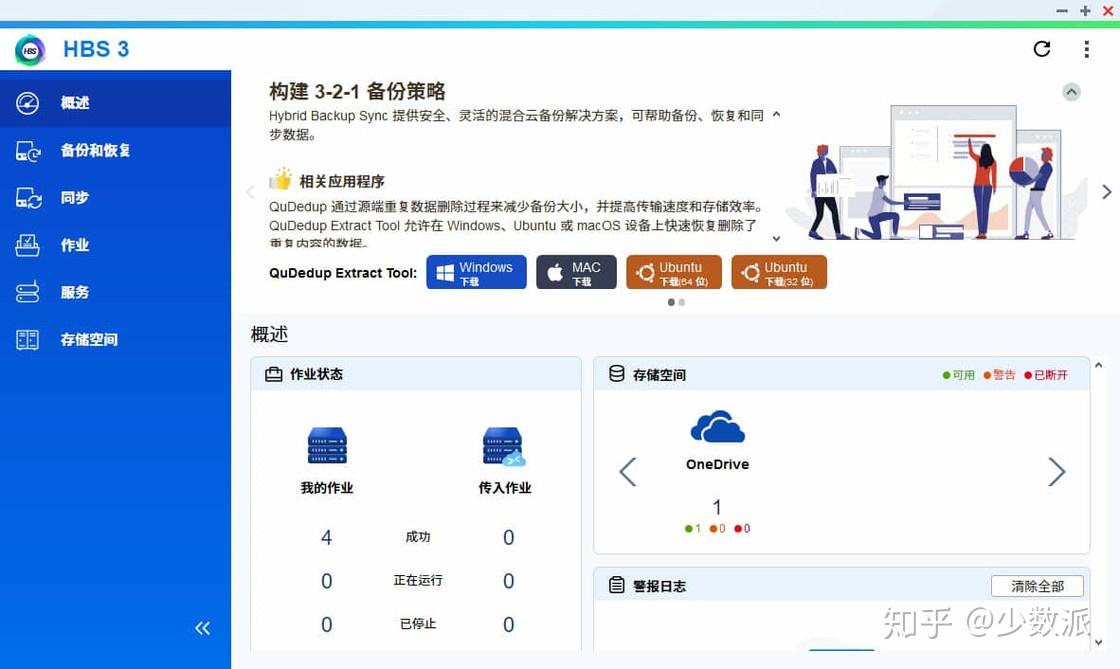Go to the 同步 sync section

116,197
